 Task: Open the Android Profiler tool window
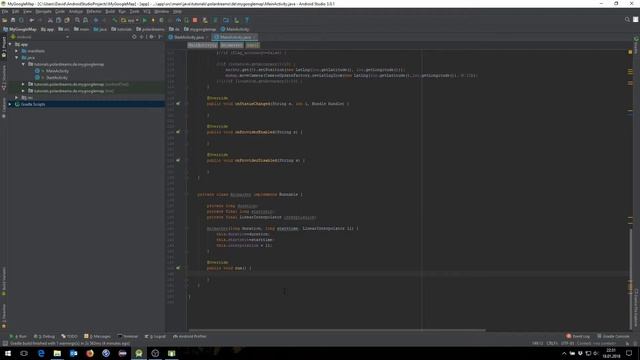click(190, 336)
